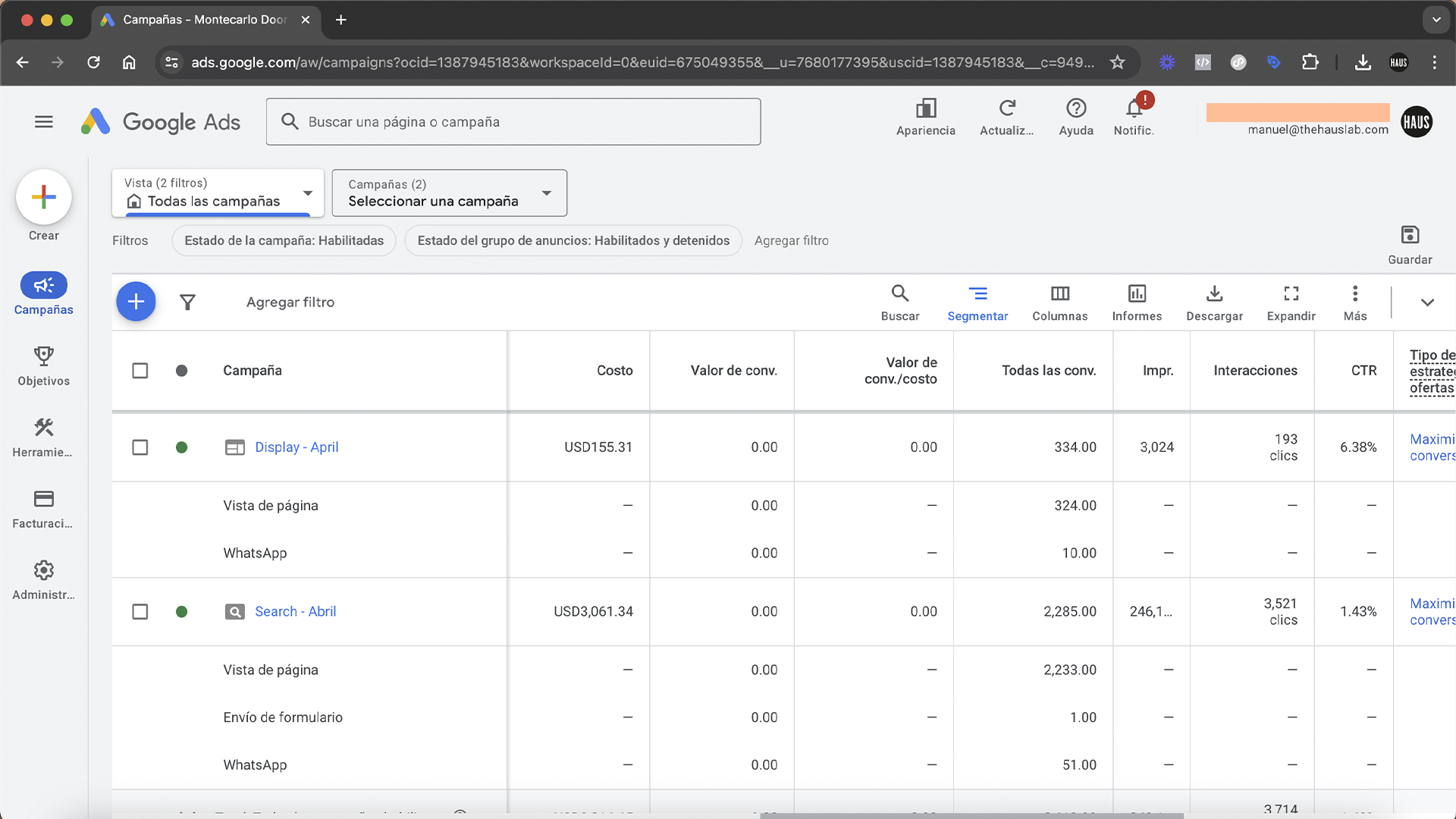Image resolution: width=1456 pixels, height=819 pixels.
Task: Click the campaign search input field
Action: (x=513, y=122)
